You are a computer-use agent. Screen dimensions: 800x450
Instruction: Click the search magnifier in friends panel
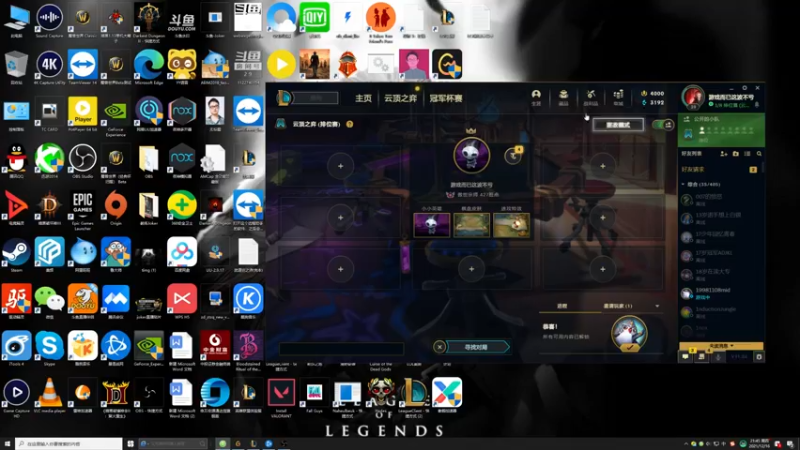pos(759,154)
